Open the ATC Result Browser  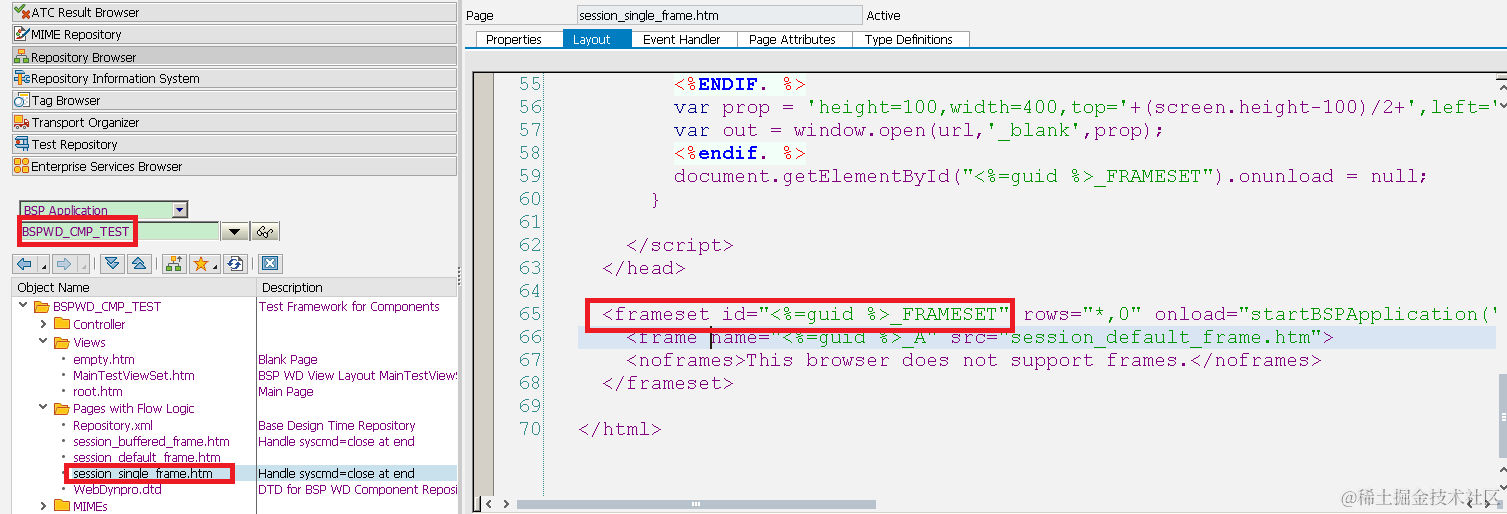tap(234, 12)
